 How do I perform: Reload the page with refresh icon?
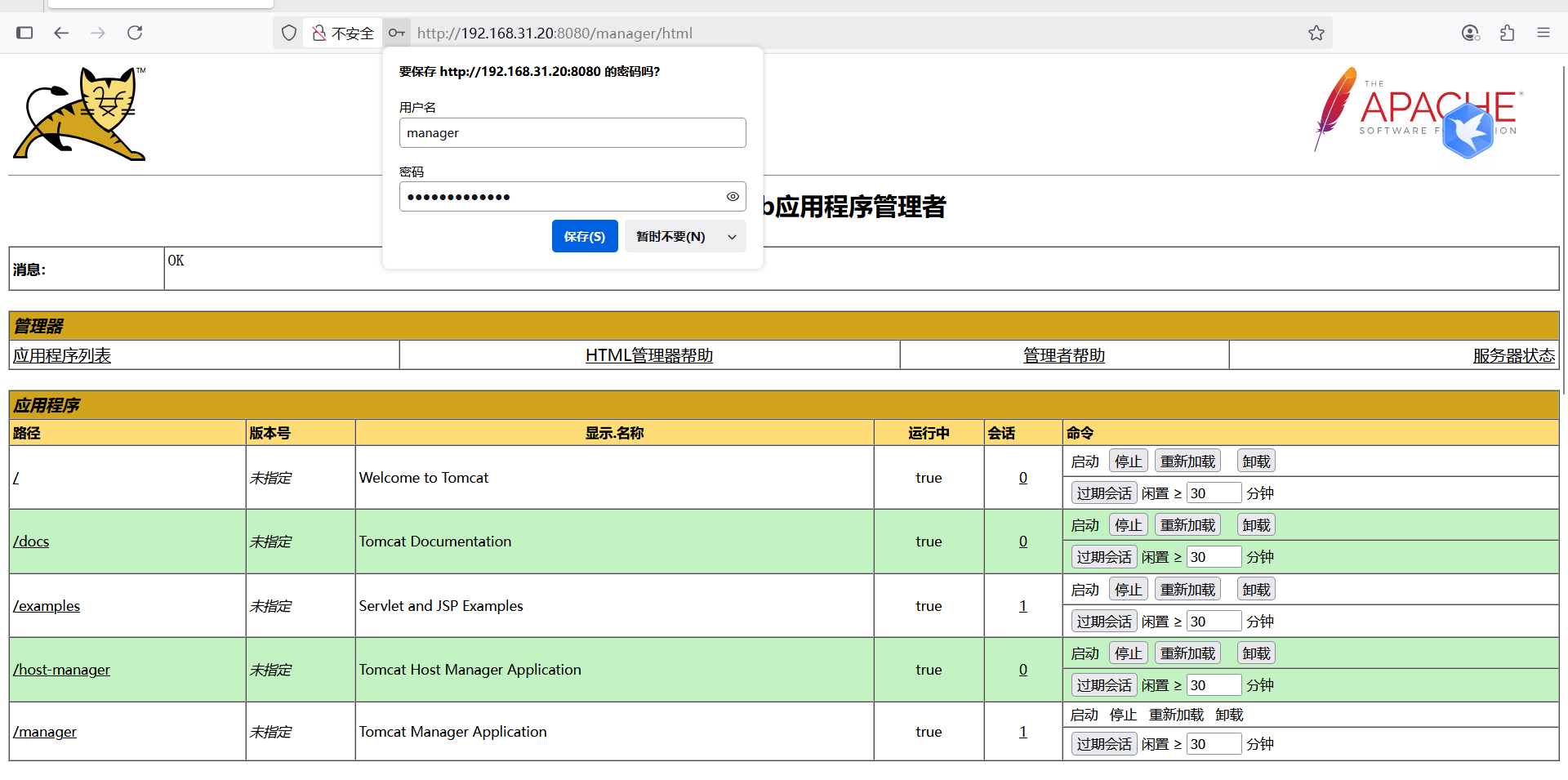click(x=135, y=33)
